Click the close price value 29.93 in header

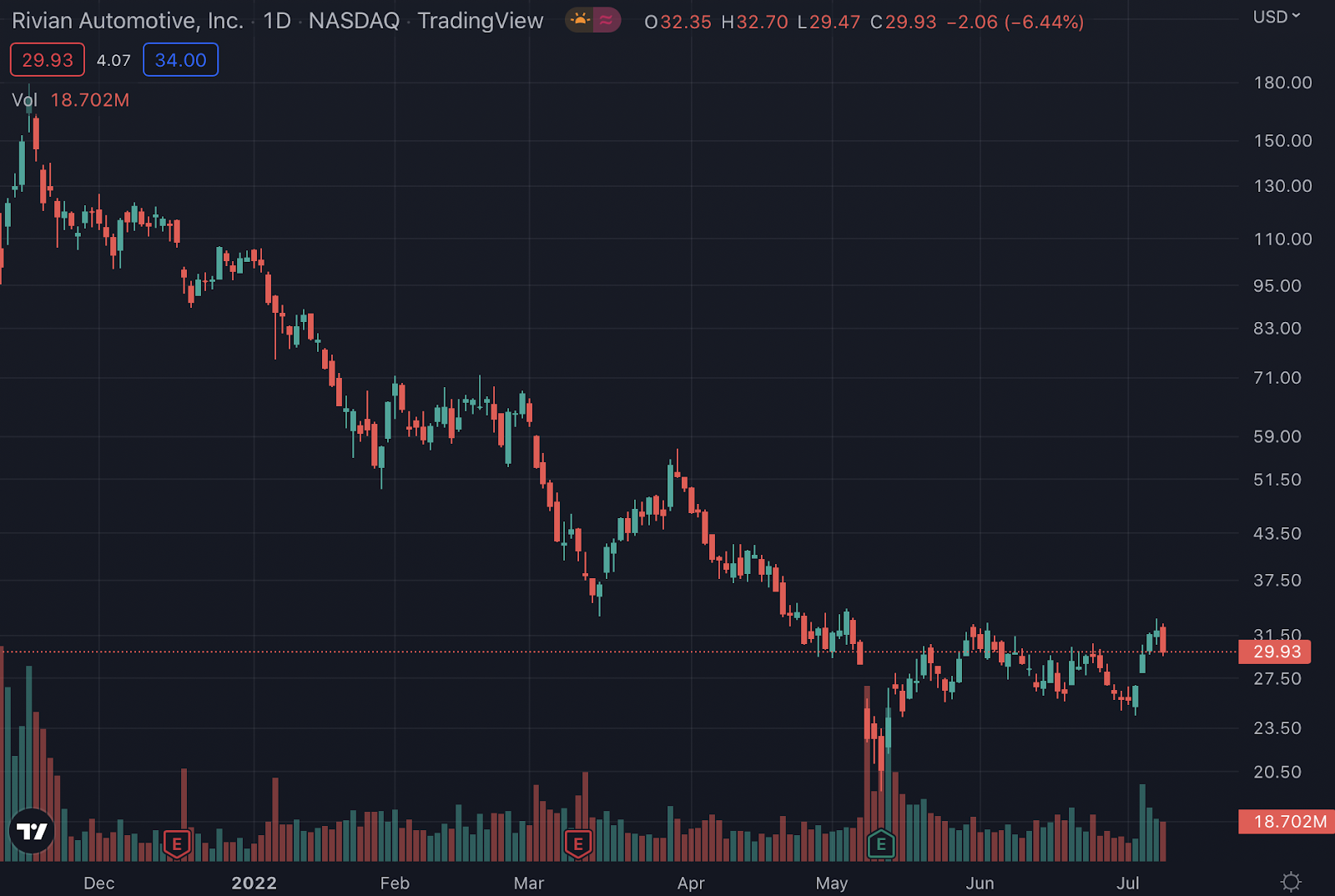click(911, 22)
